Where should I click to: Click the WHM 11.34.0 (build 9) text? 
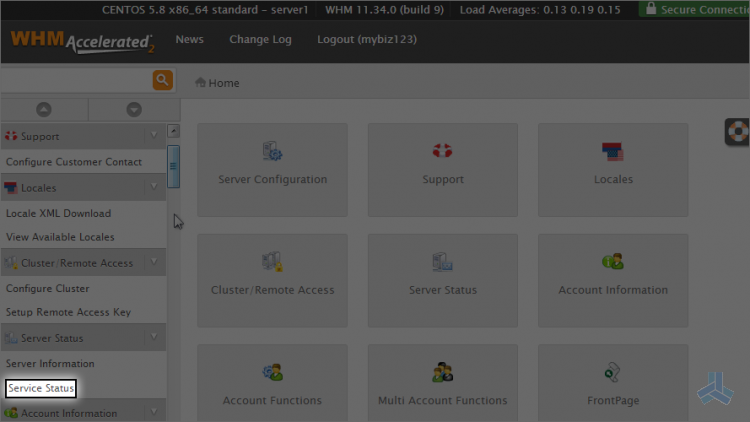385,10
